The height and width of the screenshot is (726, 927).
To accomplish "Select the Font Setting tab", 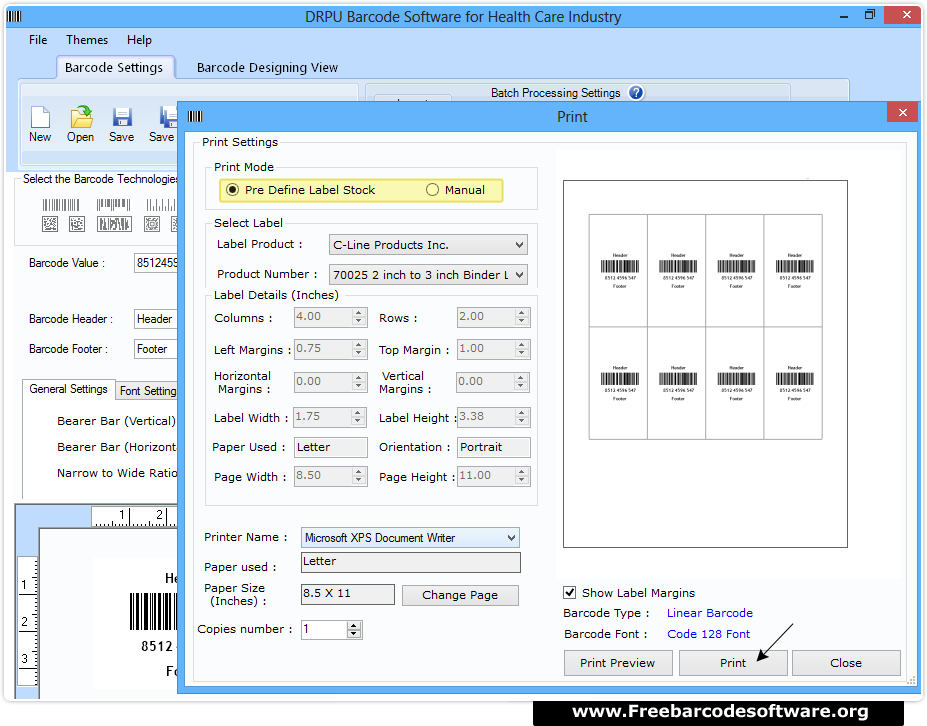I will coord(148,391).
